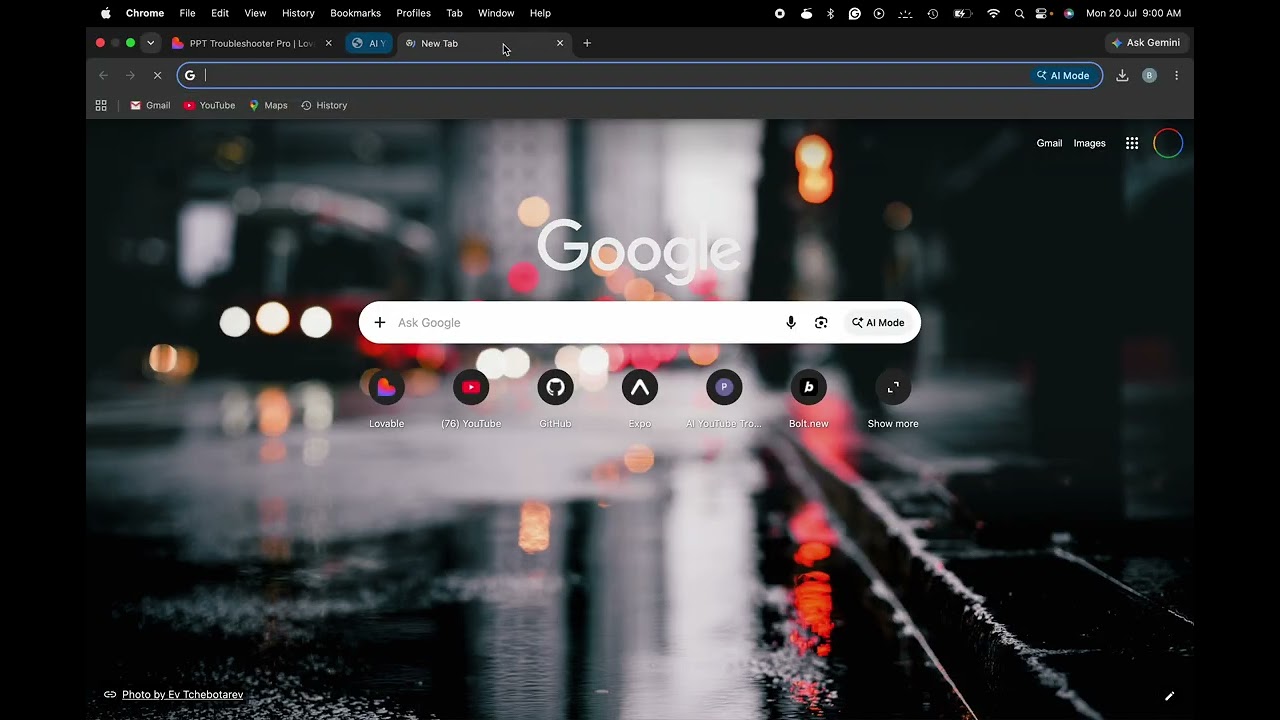This screenshot has width=1280, height=720.
Task: Go back to the previous page
Action: 103,75
